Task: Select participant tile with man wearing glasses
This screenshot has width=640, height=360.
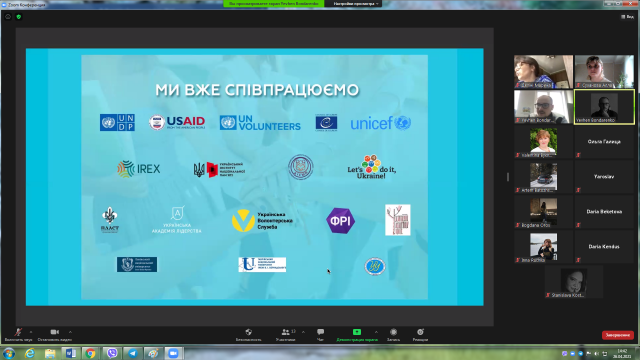Action: 543,107
